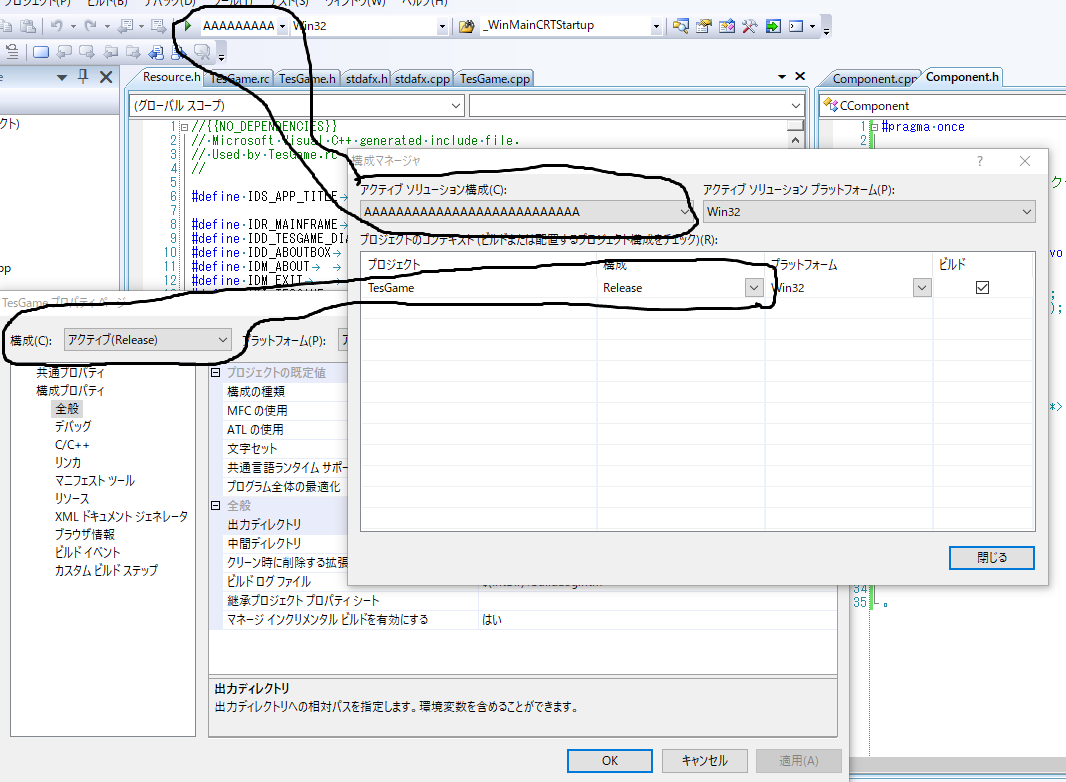Click the blue rectangle icon on second toolbar
The height and width of the screenshot is (782, 1066).
pyautogui.click(x=41, y=52)
